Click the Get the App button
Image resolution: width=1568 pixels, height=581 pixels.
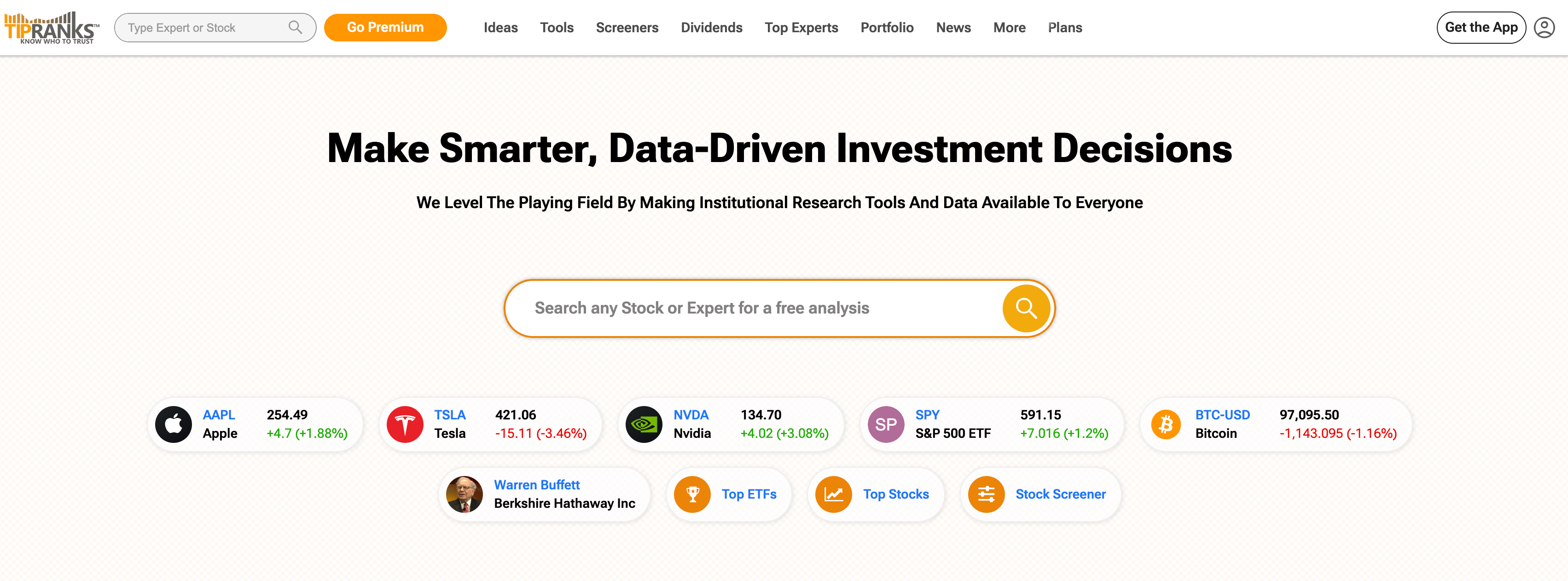[x=1481, y=28]
